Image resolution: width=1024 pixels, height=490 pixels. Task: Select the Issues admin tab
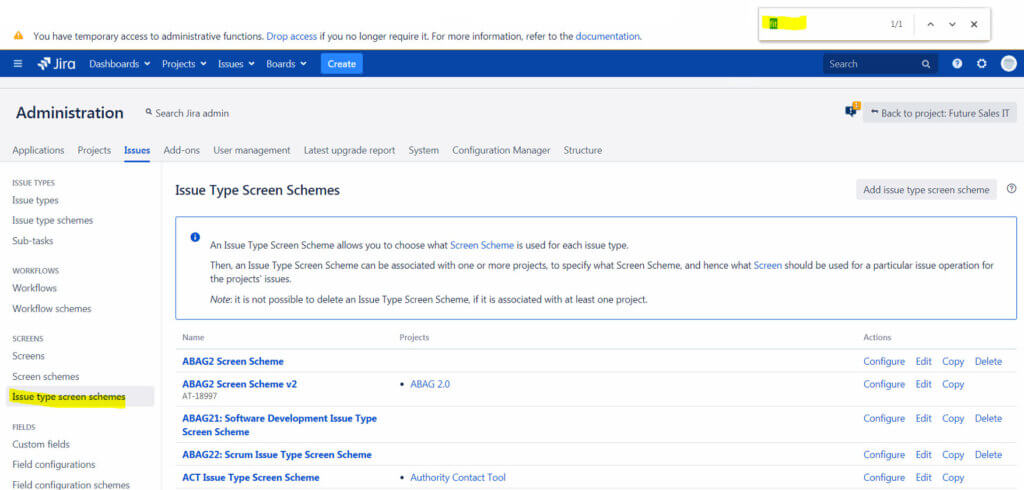point(137,150)
